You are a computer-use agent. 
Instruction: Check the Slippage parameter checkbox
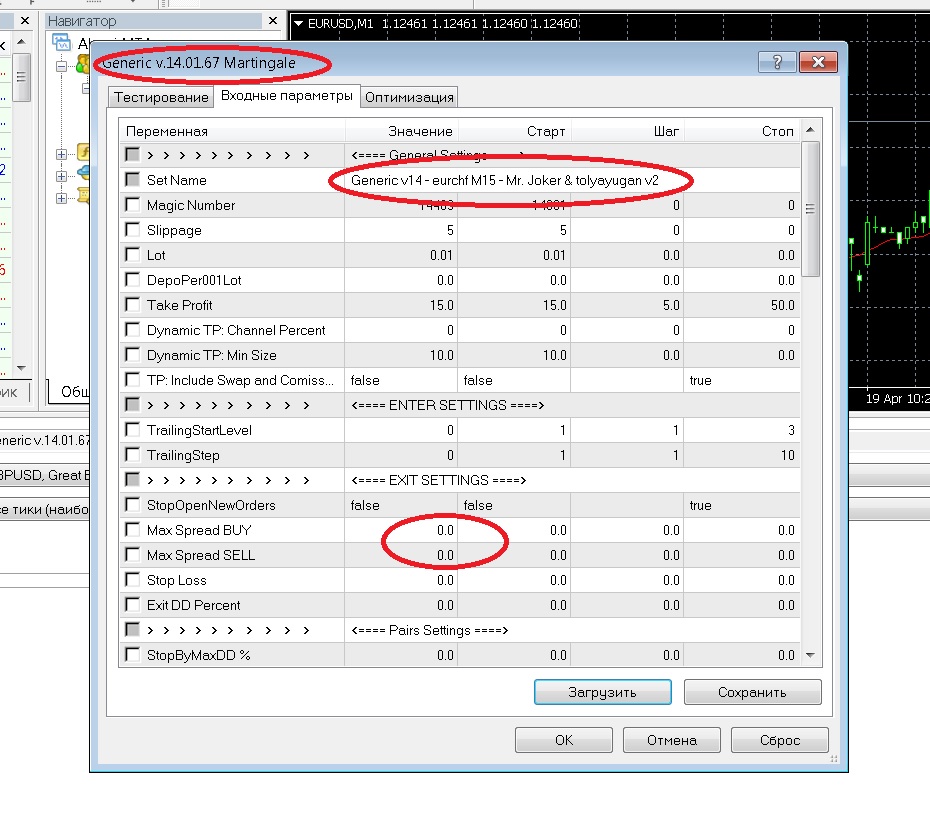tap(132, 230)
